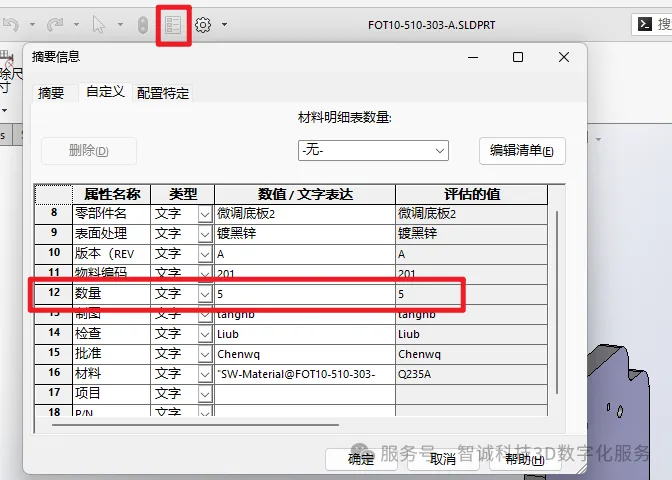Click the Rebuild traffic light icon

click(143, 25)
